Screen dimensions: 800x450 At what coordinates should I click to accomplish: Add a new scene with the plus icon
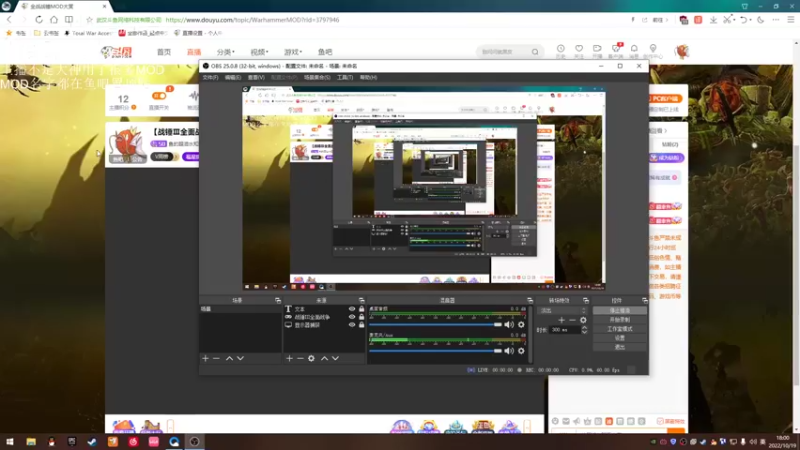[x=206, y=359]
